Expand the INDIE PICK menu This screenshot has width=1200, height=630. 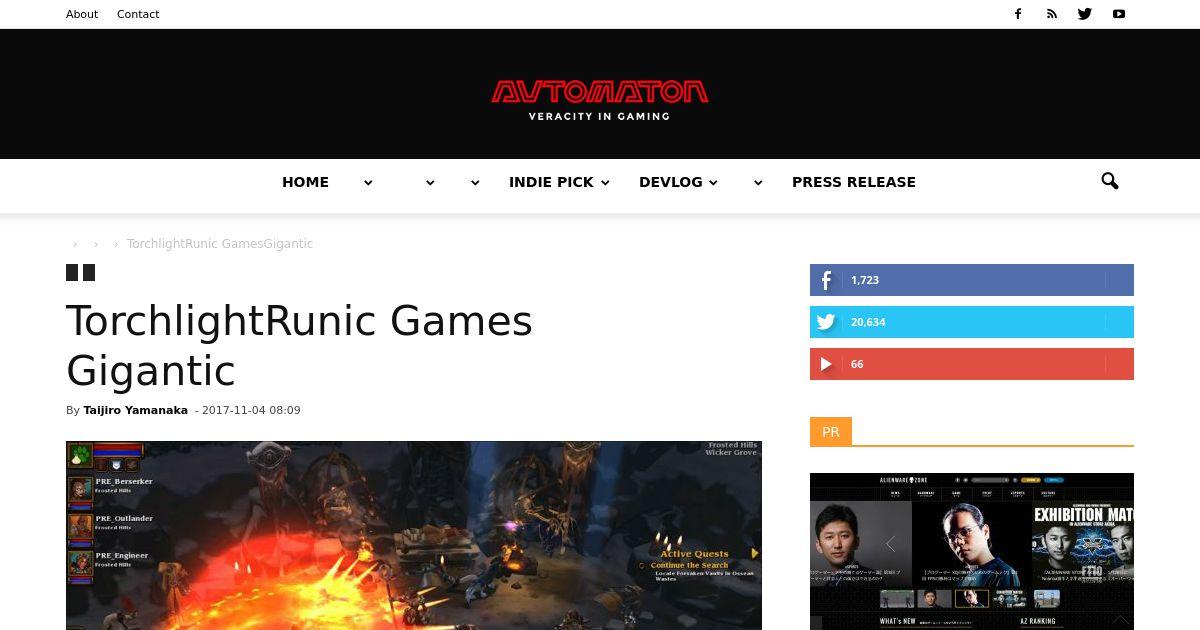pyautogui.click(x=559, y=182)
